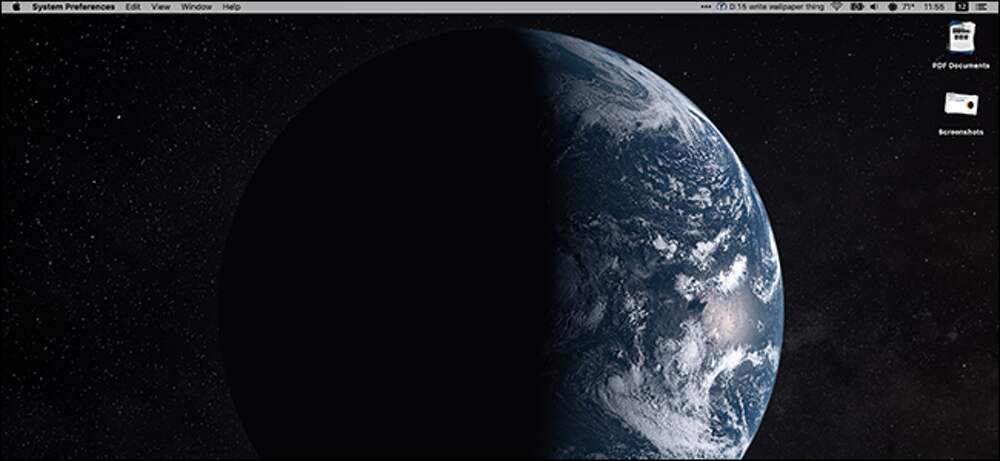Screen dimensions: 1000x461
Task: Open the View menu
Action: point(160,6)
